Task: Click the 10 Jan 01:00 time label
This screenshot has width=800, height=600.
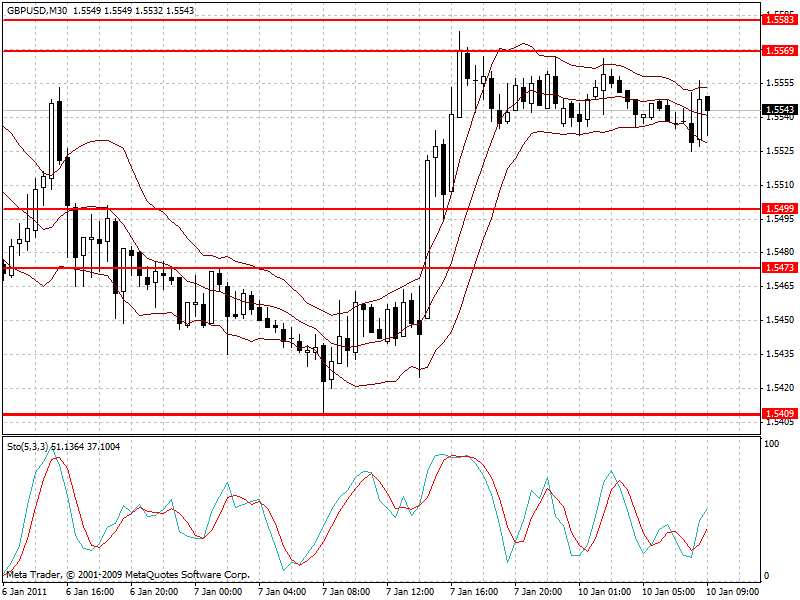Action: click(604, 592)
